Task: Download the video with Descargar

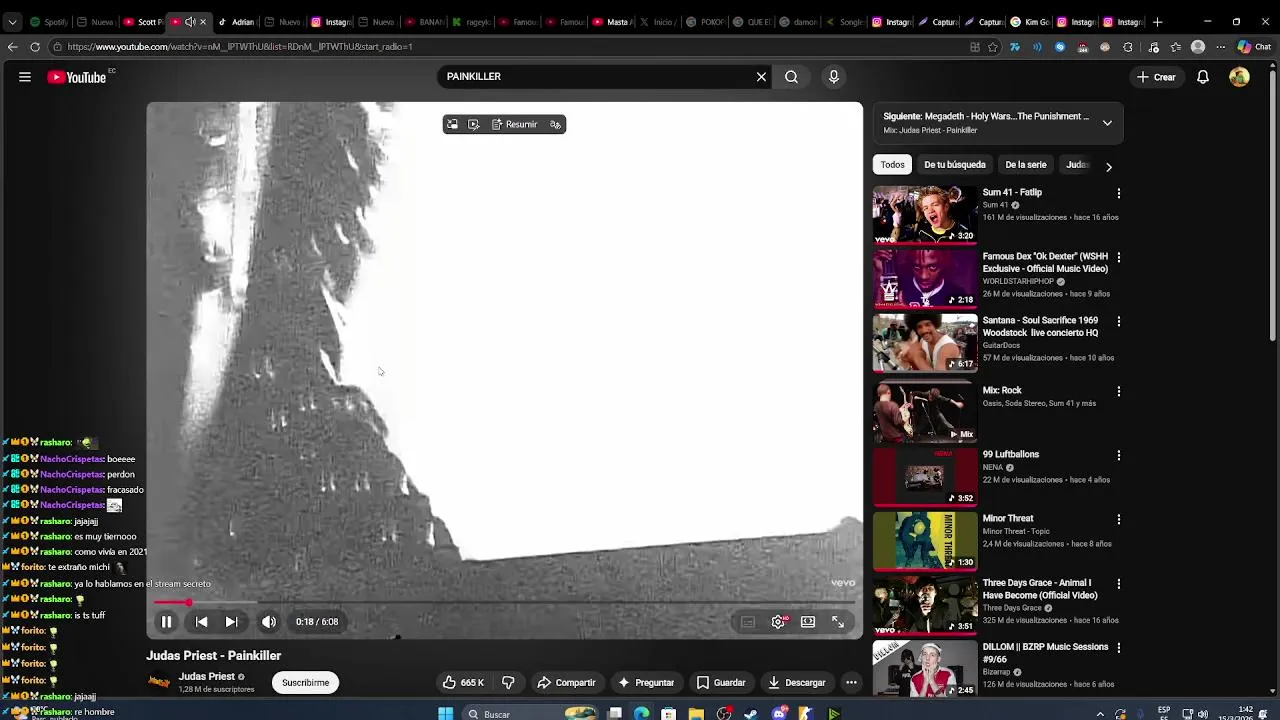Action: (796, 683)
